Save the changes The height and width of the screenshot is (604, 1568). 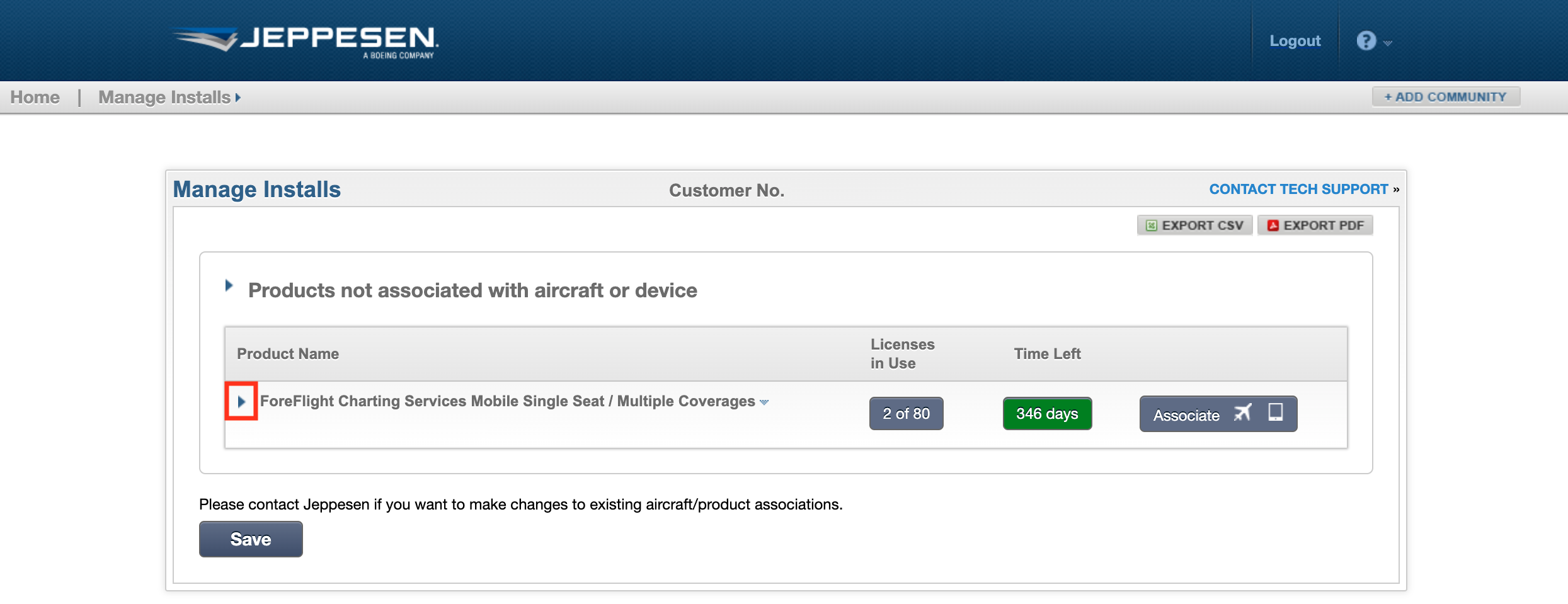pyautogui.click(x=251, y=539)
